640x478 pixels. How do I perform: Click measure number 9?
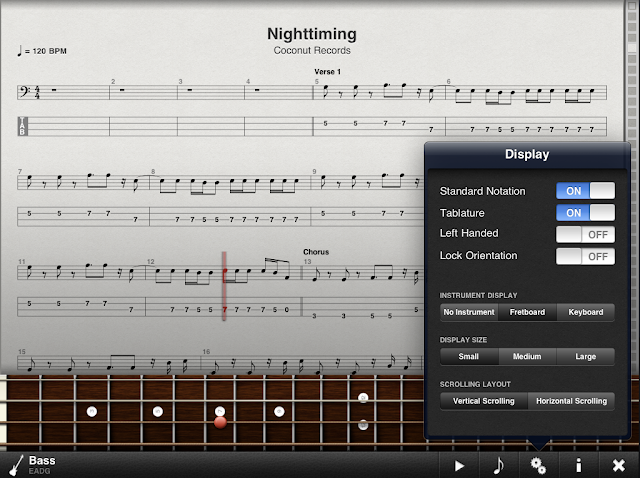[x=314, y=171]
